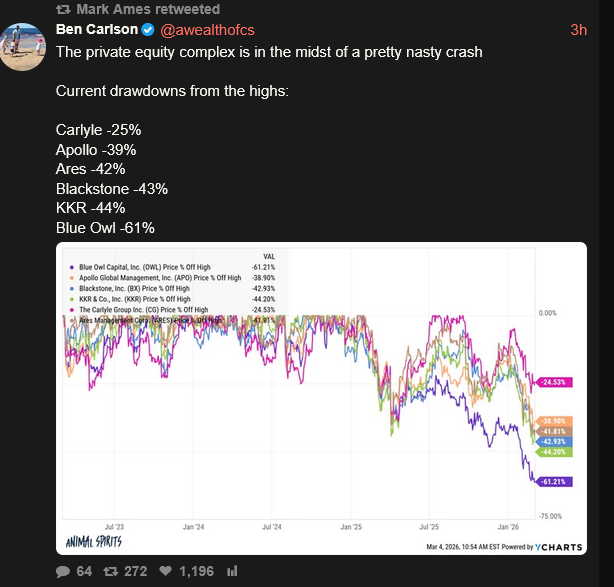
Task: Click the 3h timestamp link
Action: pos(578,30)
